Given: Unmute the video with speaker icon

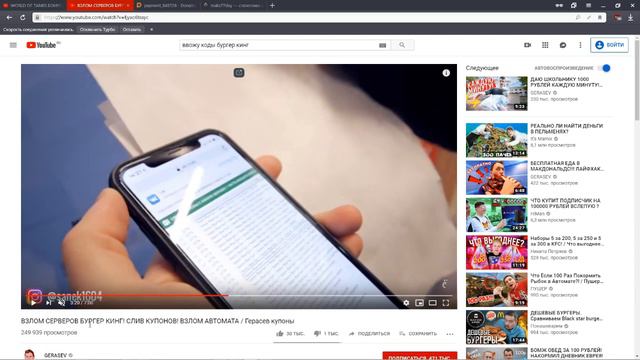Looking at the screenshot, I should pyautogui.click(x=61, y=302).
